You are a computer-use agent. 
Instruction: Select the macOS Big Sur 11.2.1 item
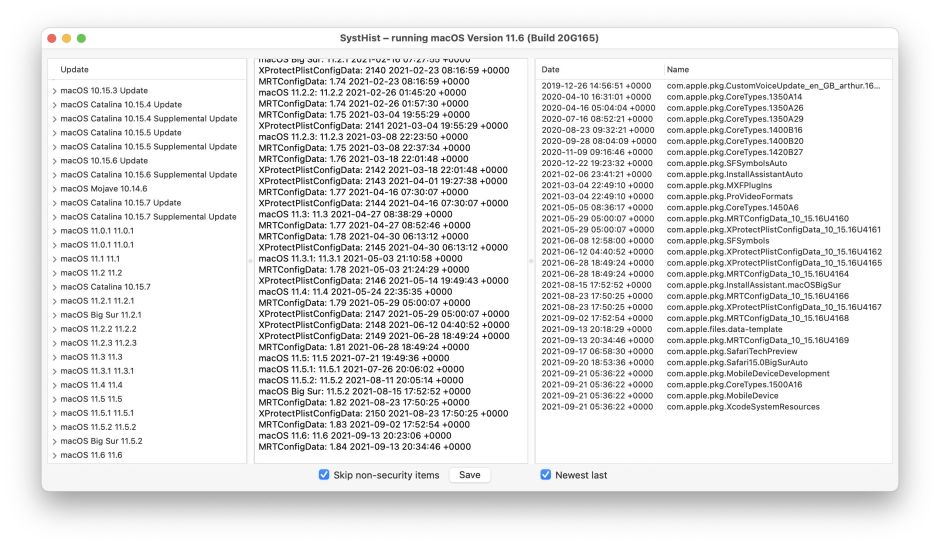[x=101, y=315]
